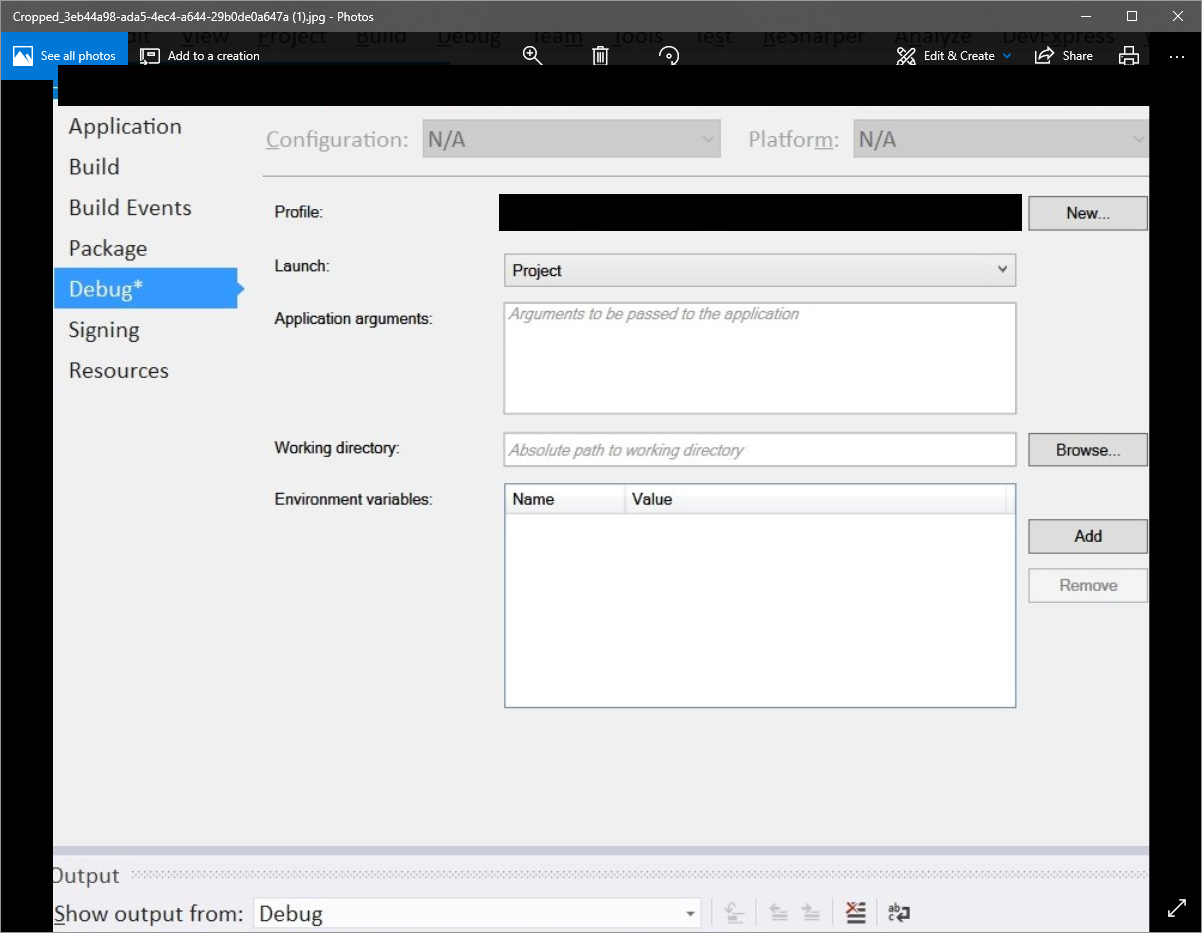Open the Show output from dropdown

coord(689,913)
